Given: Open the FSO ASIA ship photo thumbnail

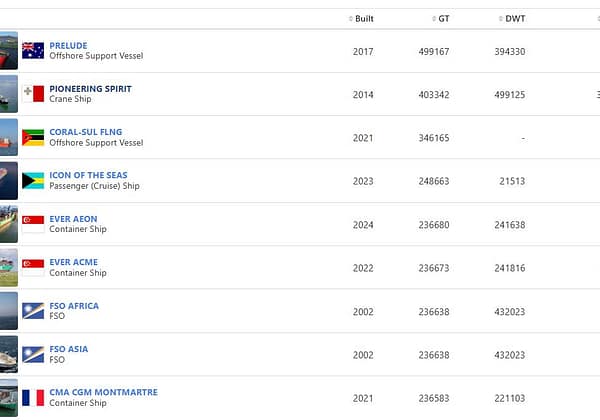Looking at the screenshot, I should [8, 354].
